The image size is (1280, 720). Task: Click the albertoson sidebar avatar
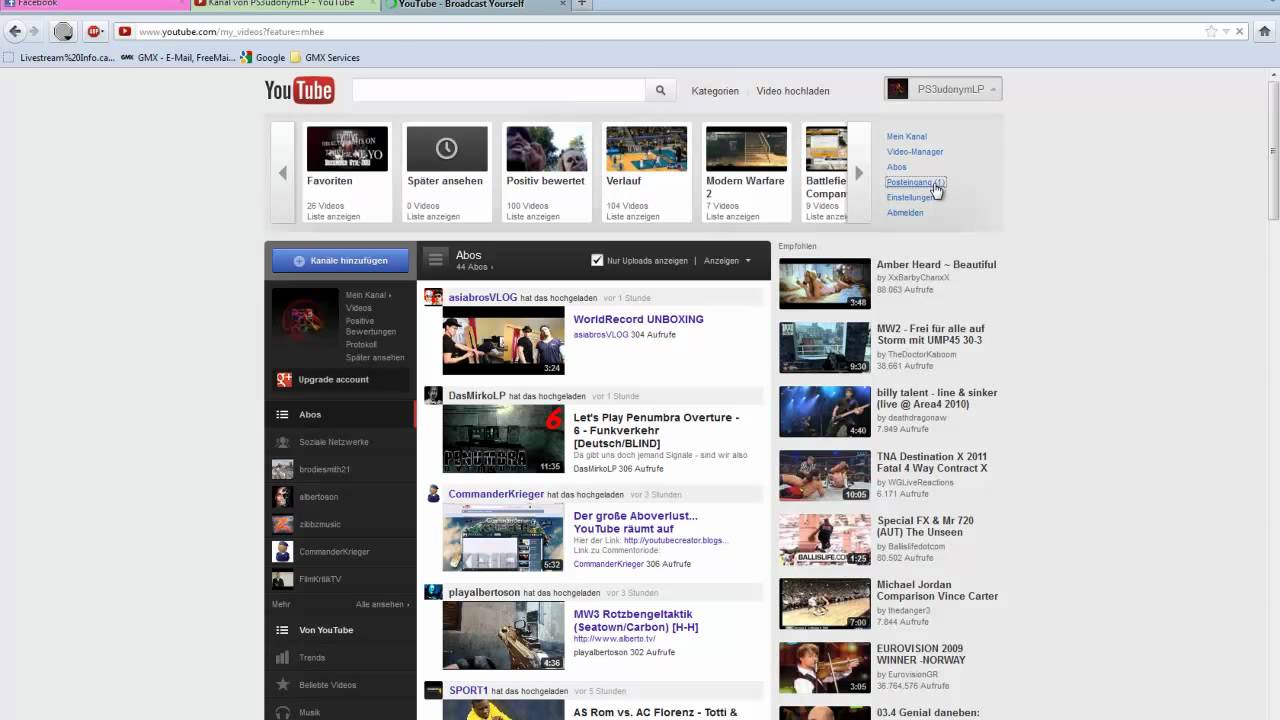coord(283,496)
